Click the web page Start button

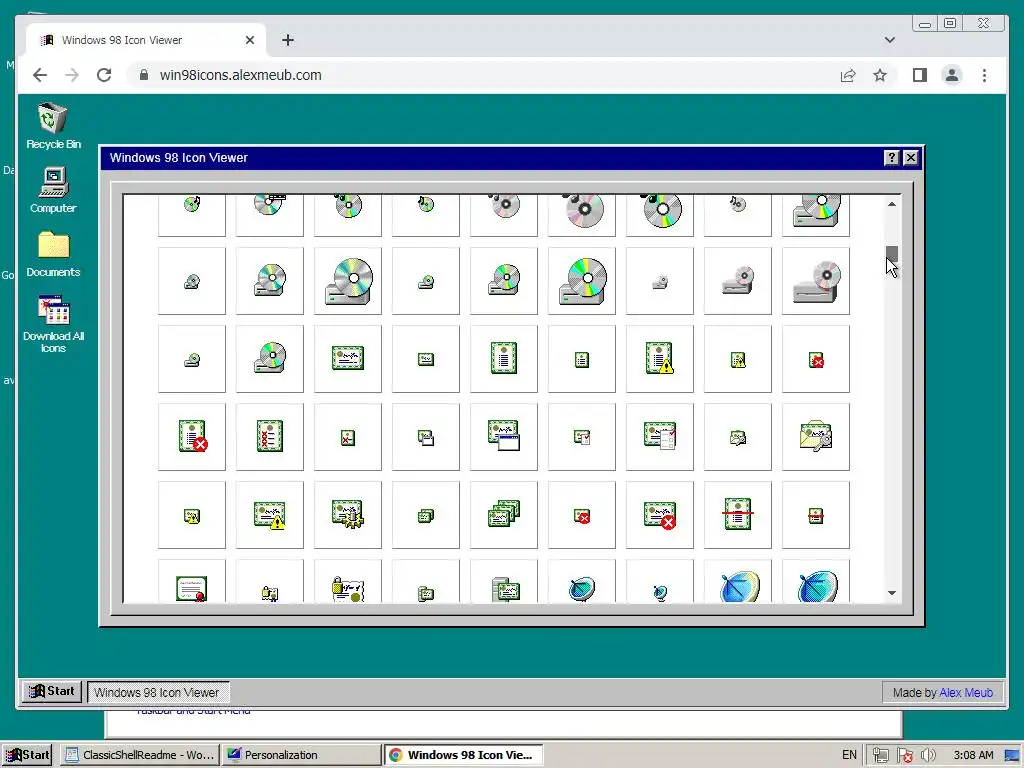52,692
